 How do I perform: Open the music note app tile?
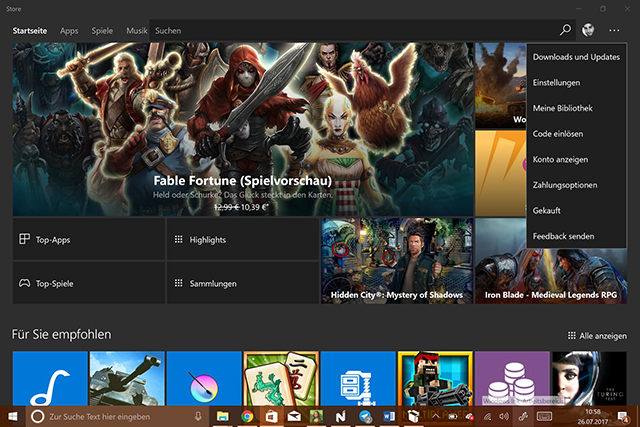point(50,378)
